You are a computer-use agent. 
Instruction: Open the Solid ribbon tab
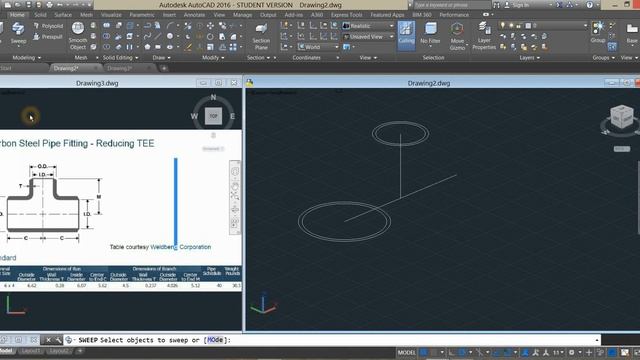tap(40, 15)
